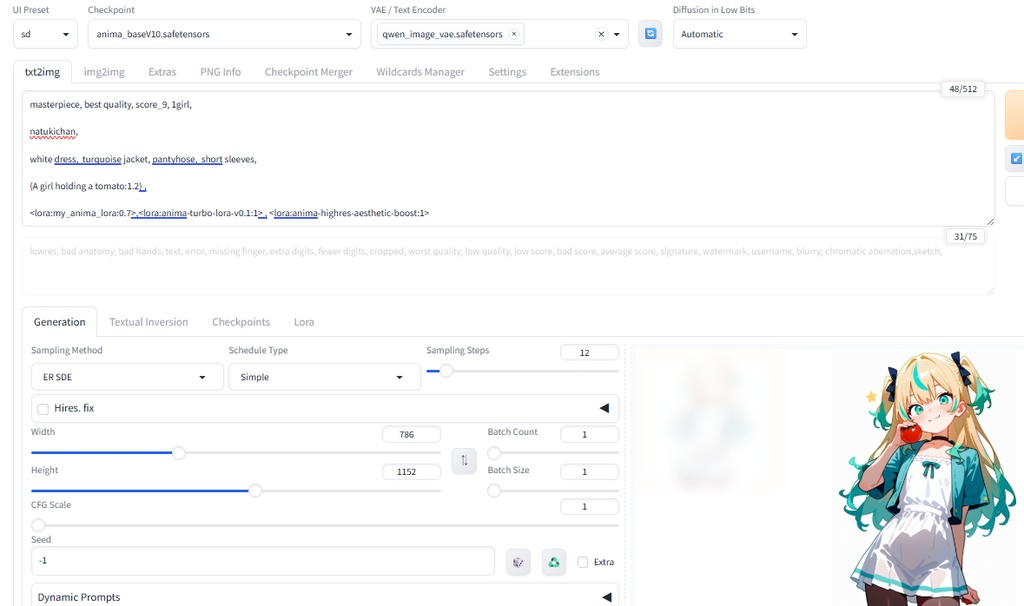
Task: Expand the Hires. fix section arrow
Action: coord(604,408)
